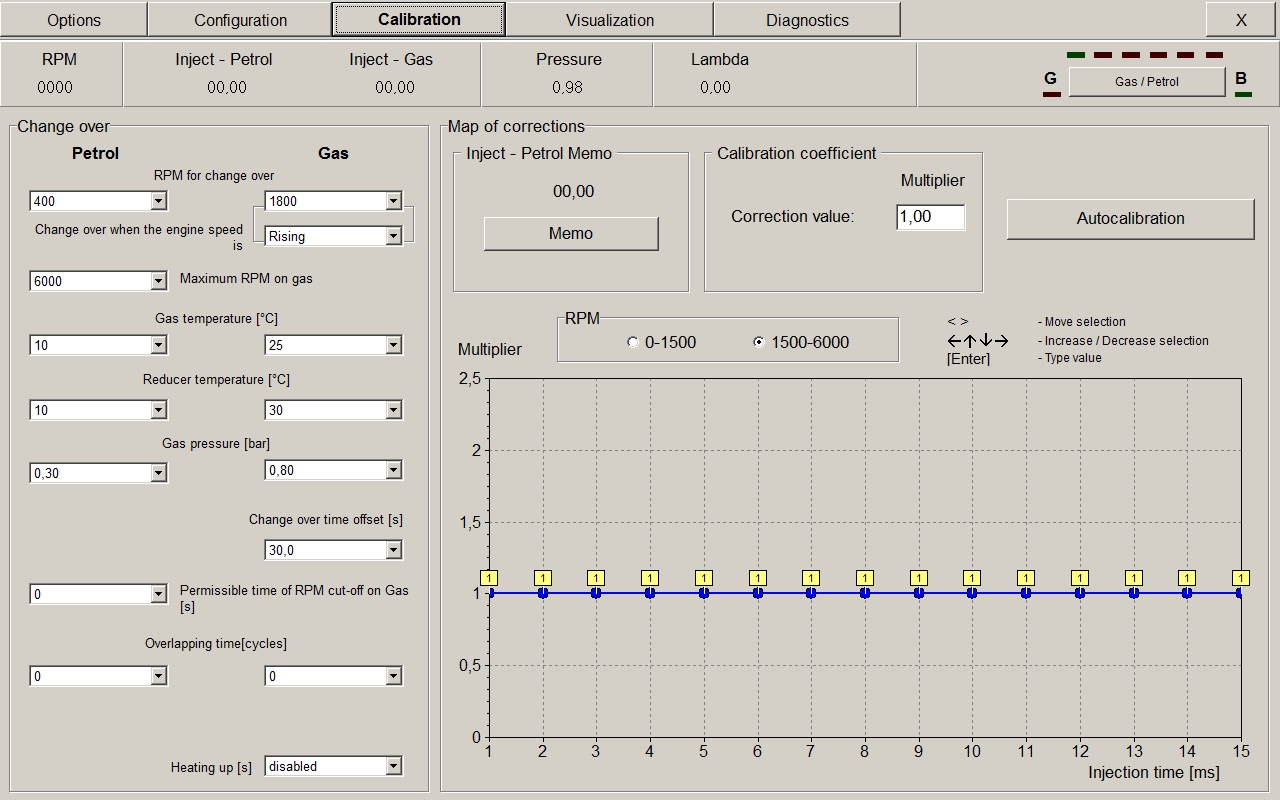Click the Memo button

pos(571,233)
